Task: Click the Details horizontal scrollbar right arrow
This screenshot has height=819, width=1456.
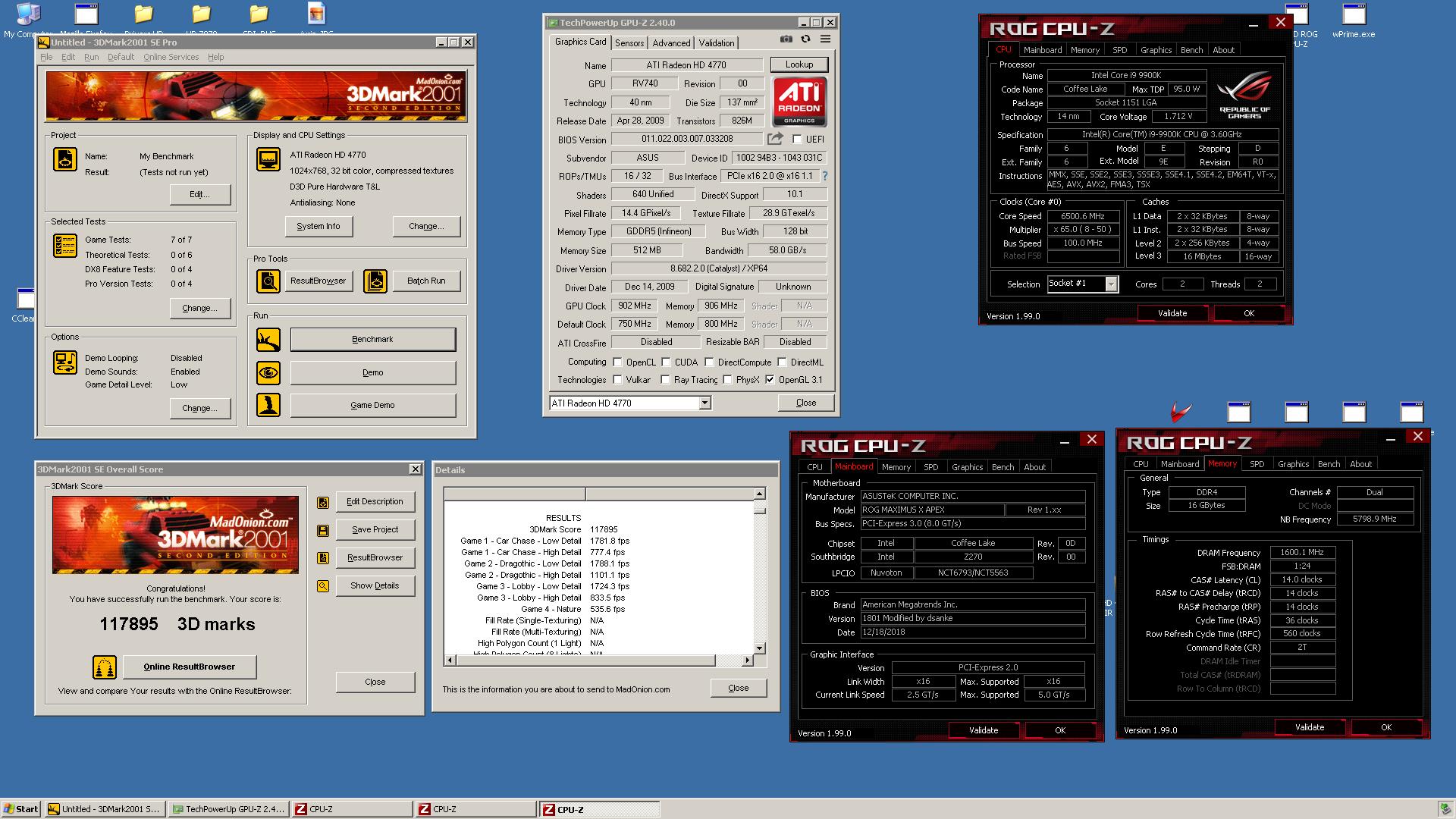Action: tap(748, 661)
